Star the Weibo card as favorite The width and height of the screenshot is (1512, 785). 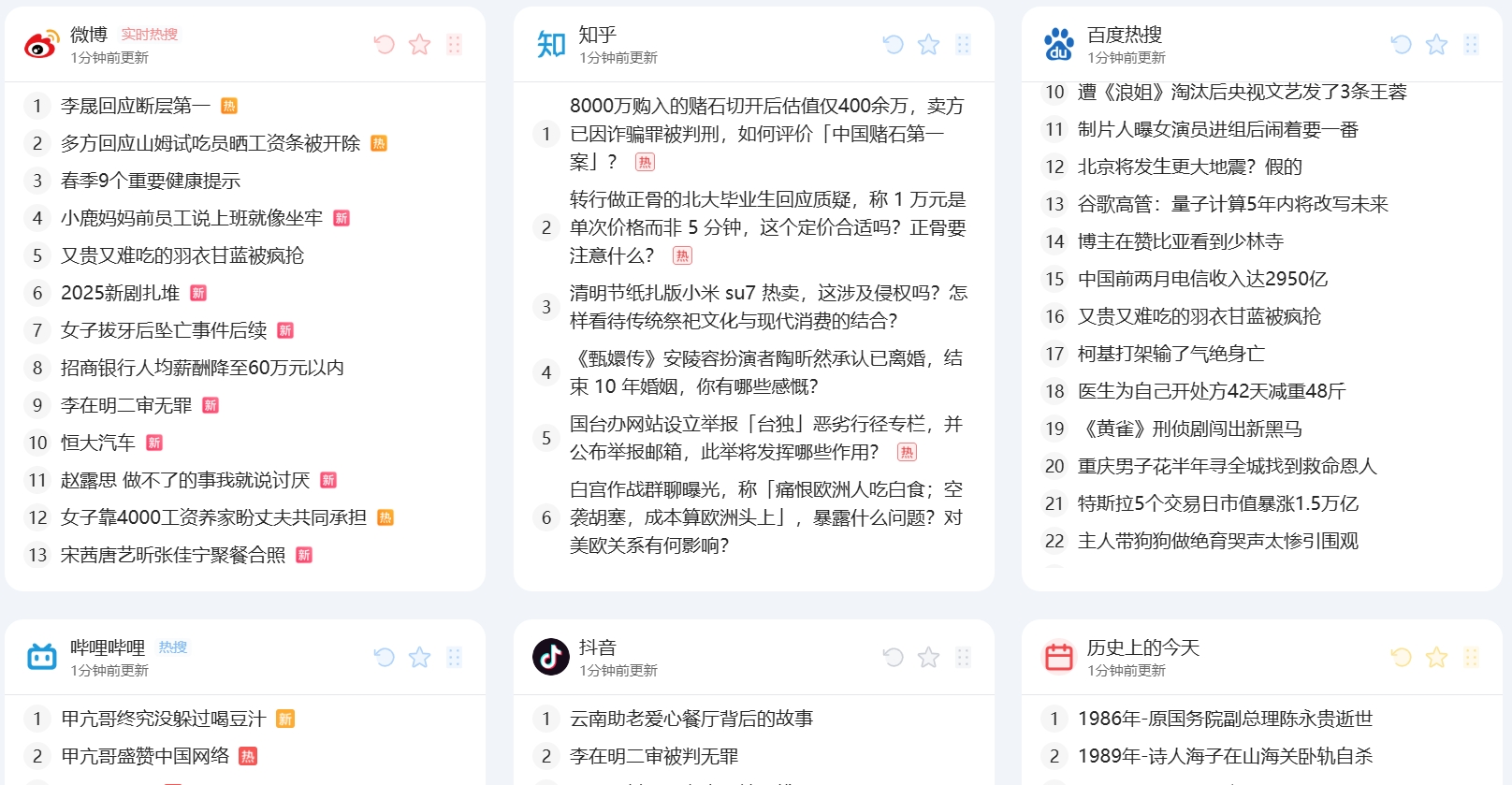point(420,44)
